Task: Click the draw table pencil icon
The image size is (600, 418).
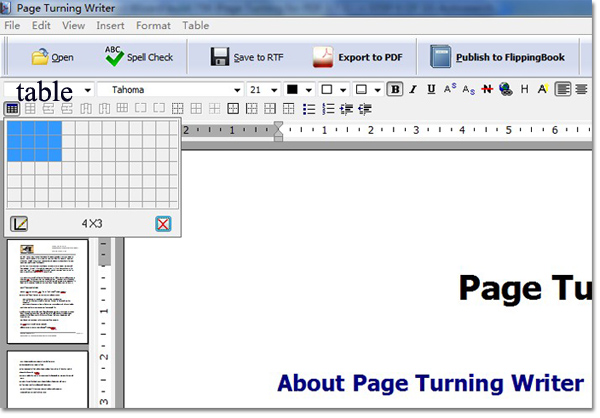Action: [x=19, y=224]
